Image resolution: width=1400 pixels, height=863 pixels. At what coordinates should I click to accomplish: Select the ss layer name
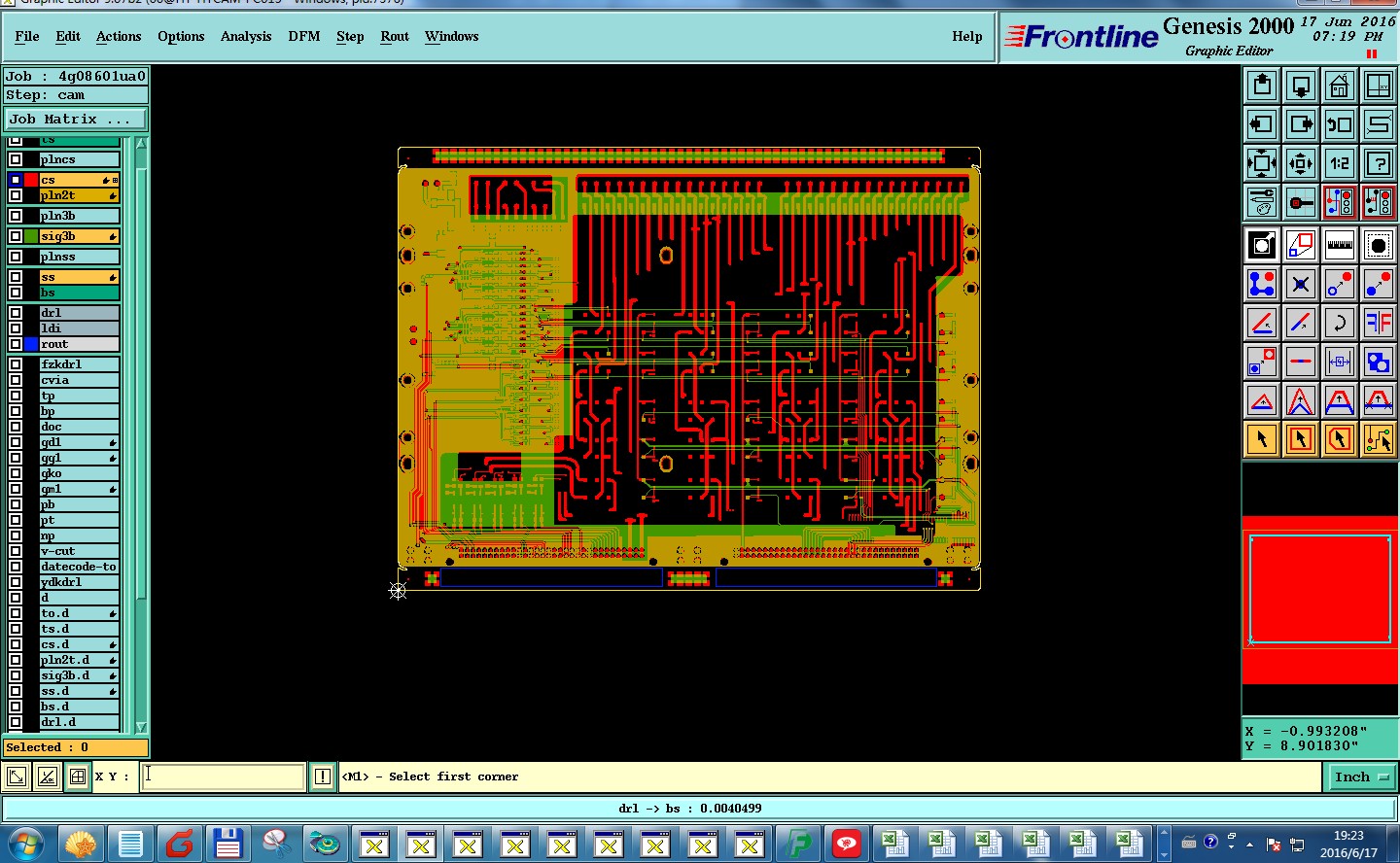tap(78, 277)
